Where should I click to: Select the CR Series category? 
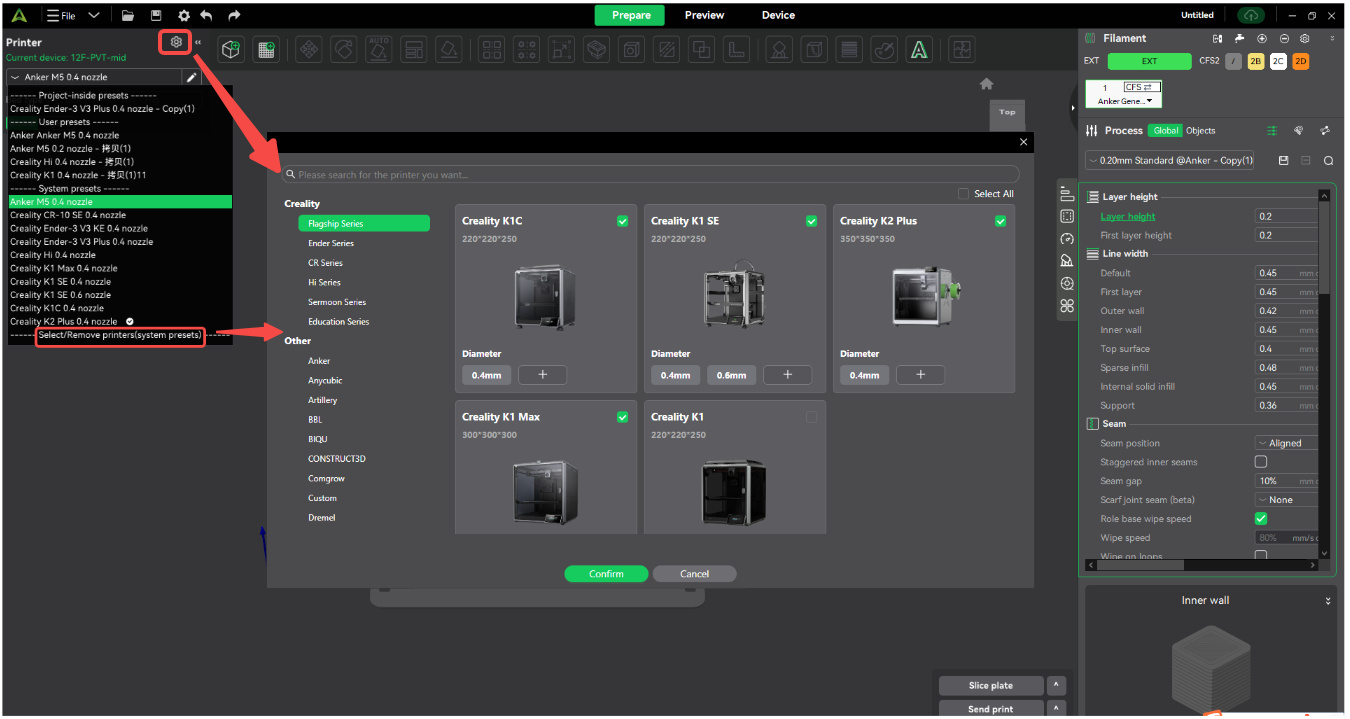point(325,263)
